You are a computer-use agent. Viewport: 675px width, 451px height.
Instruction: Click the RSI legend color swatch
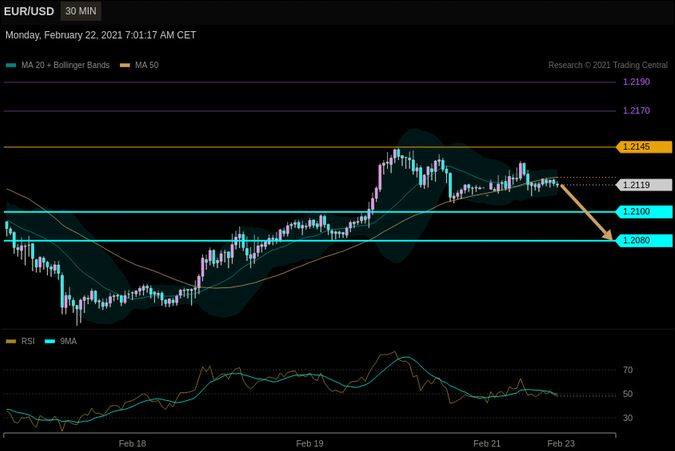click(x=11, y=342)
